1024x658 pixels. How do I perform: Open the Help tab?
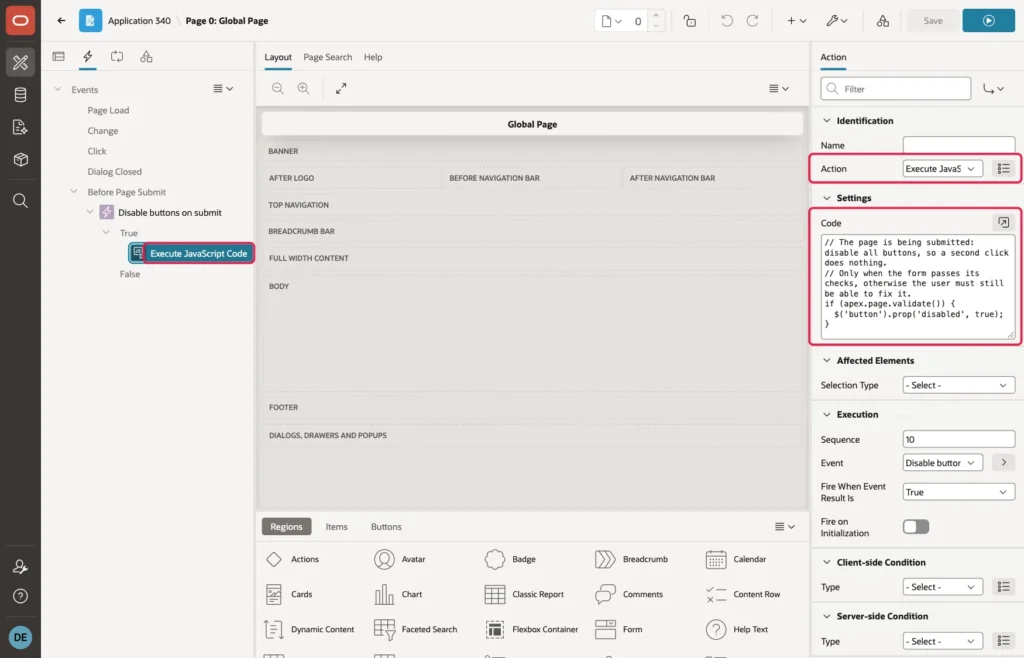[373, 57]
